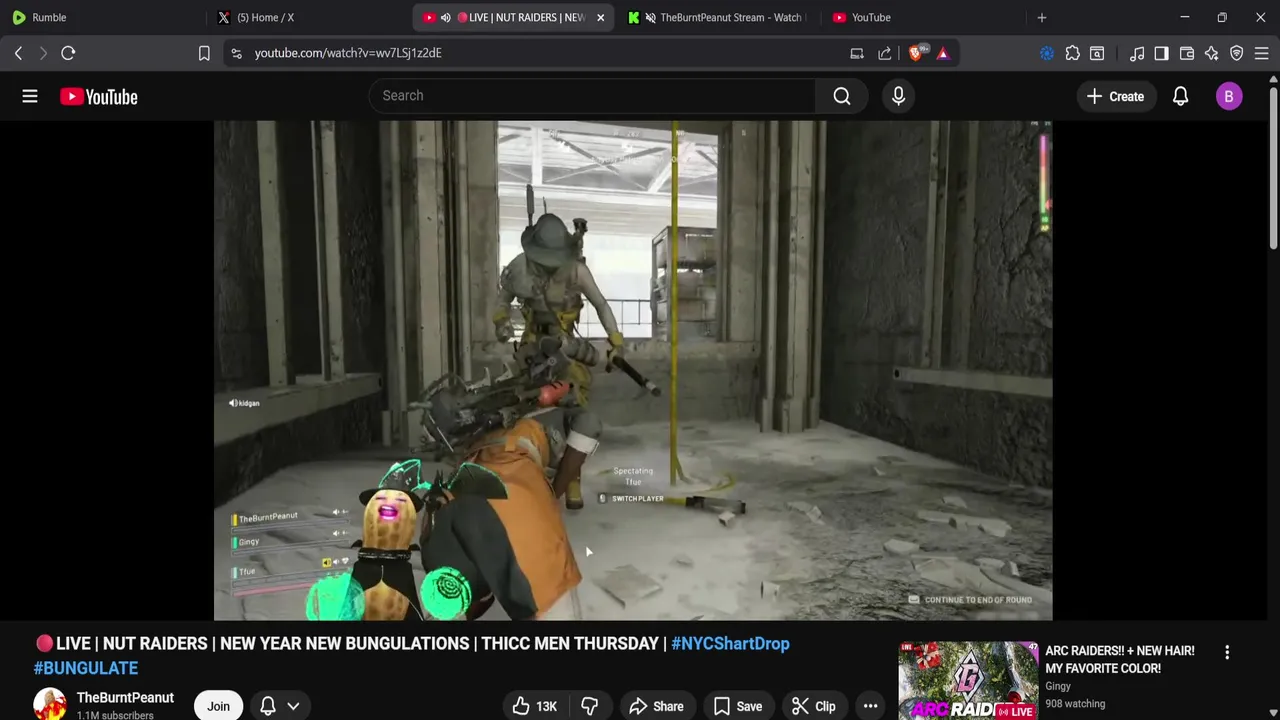Open the extensions puzzle menu
This screenshot has height=720, width=1280.
pyautogui.click(x=1072, y=53)
